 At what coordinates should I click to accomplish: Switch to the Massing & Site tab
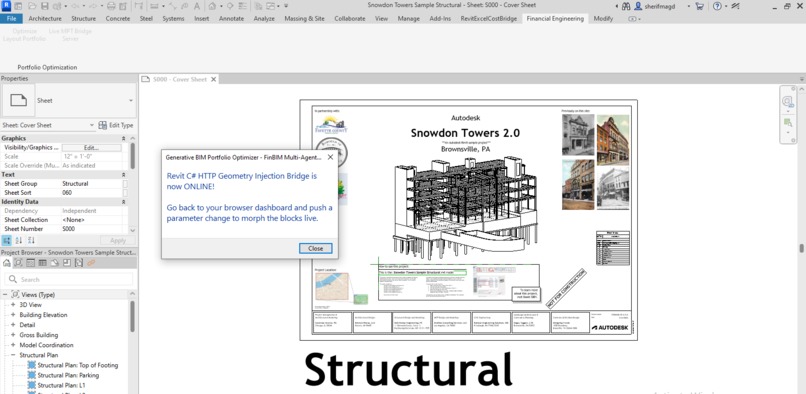click(304, 19)
